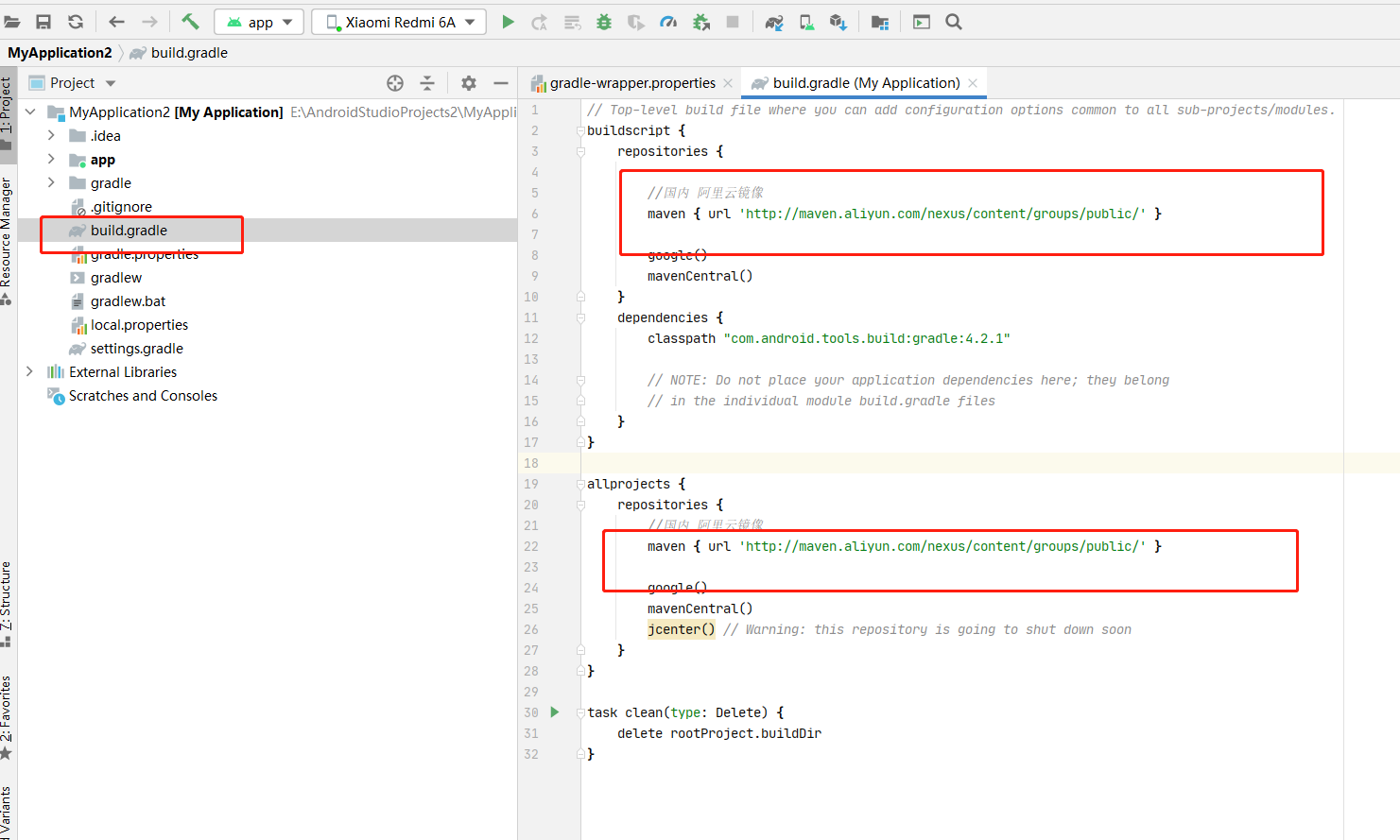
Task: Click the green Run app button
Action: coord(508,22)
